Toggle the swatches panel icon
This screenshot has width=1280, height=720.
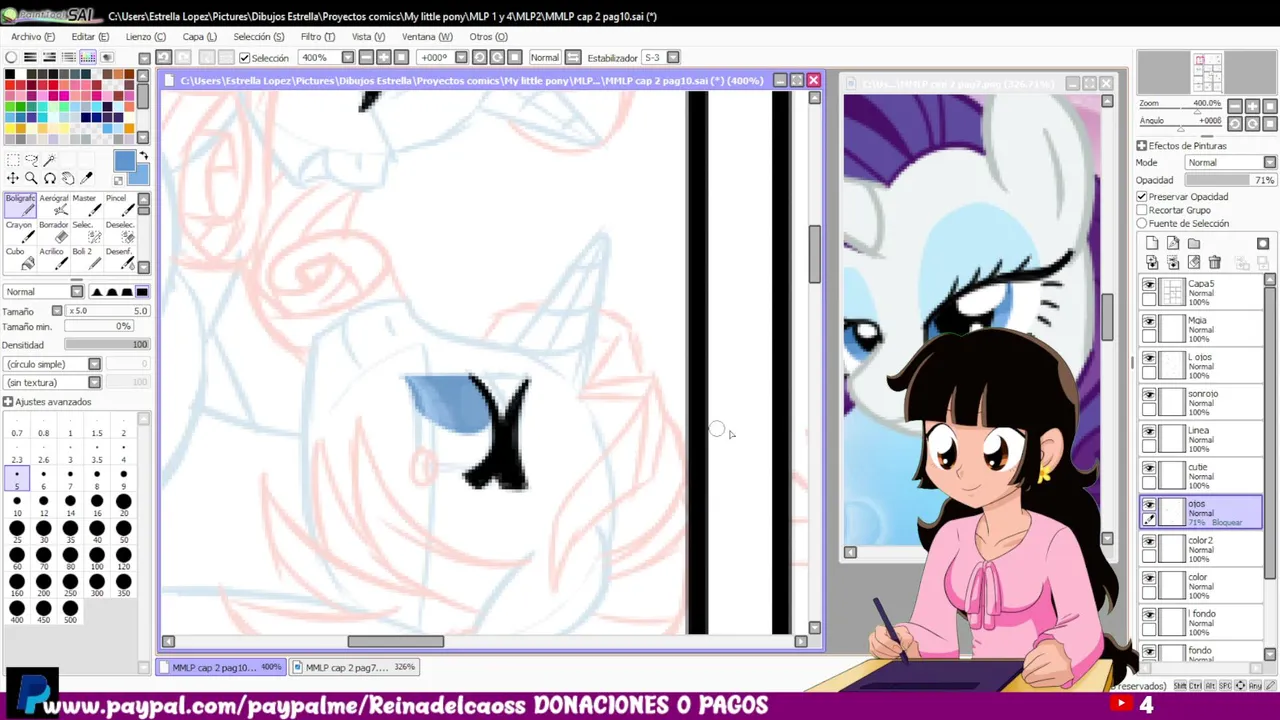tap(88, 57)
